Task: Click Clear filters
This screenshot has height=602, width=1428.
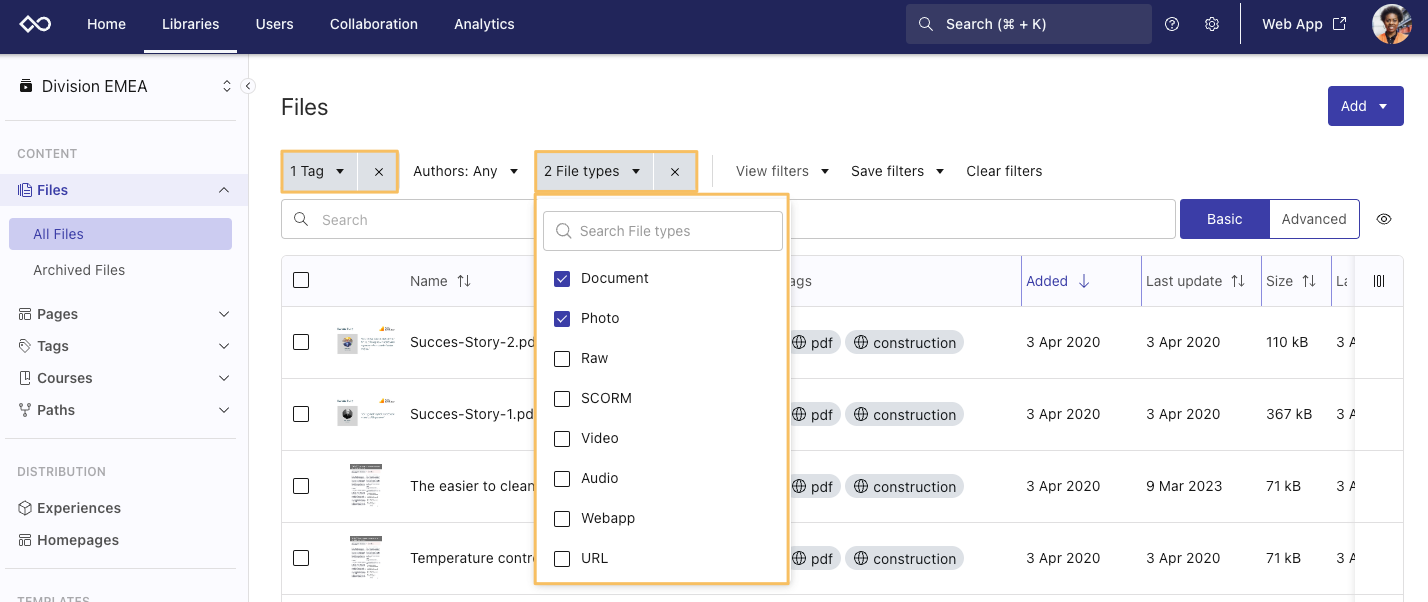Action: [x=1004, y=171]
